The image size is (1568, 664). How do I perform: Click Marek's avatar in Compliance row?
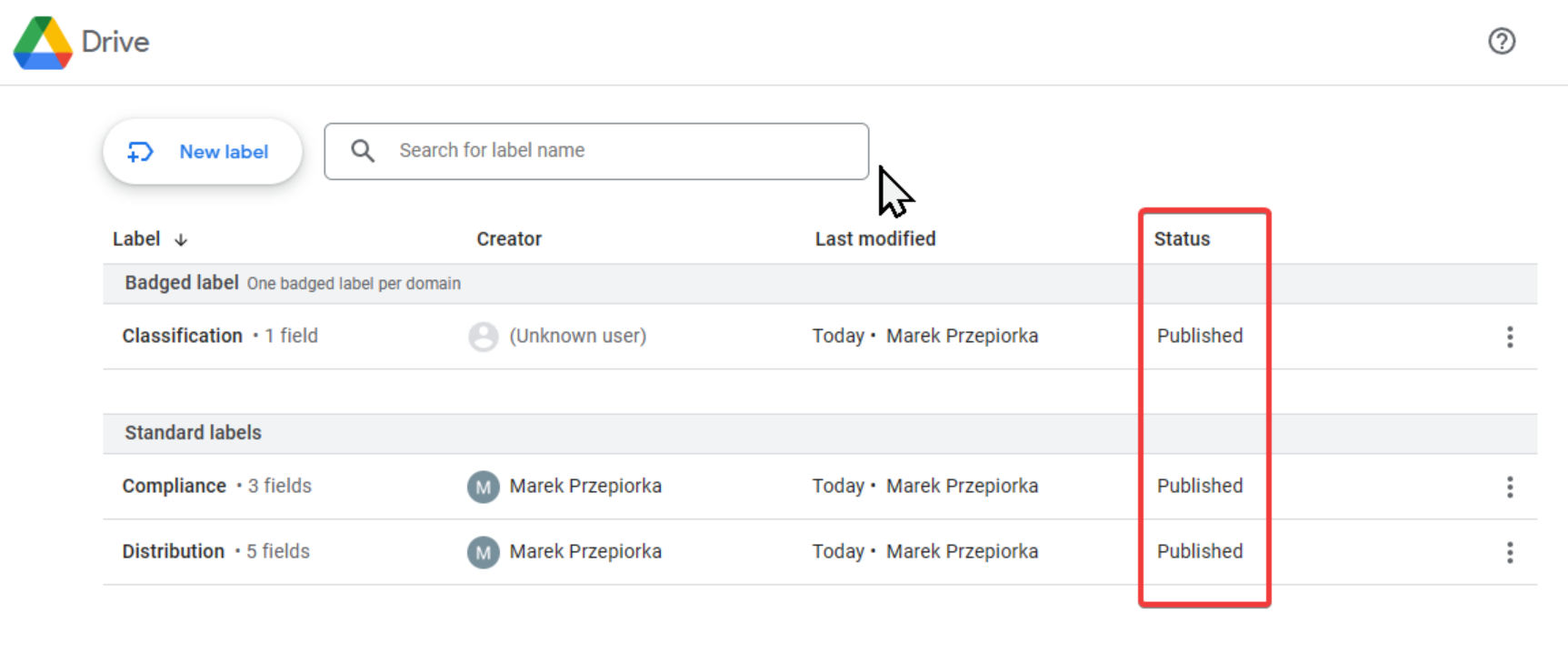[x=483, y=487]
